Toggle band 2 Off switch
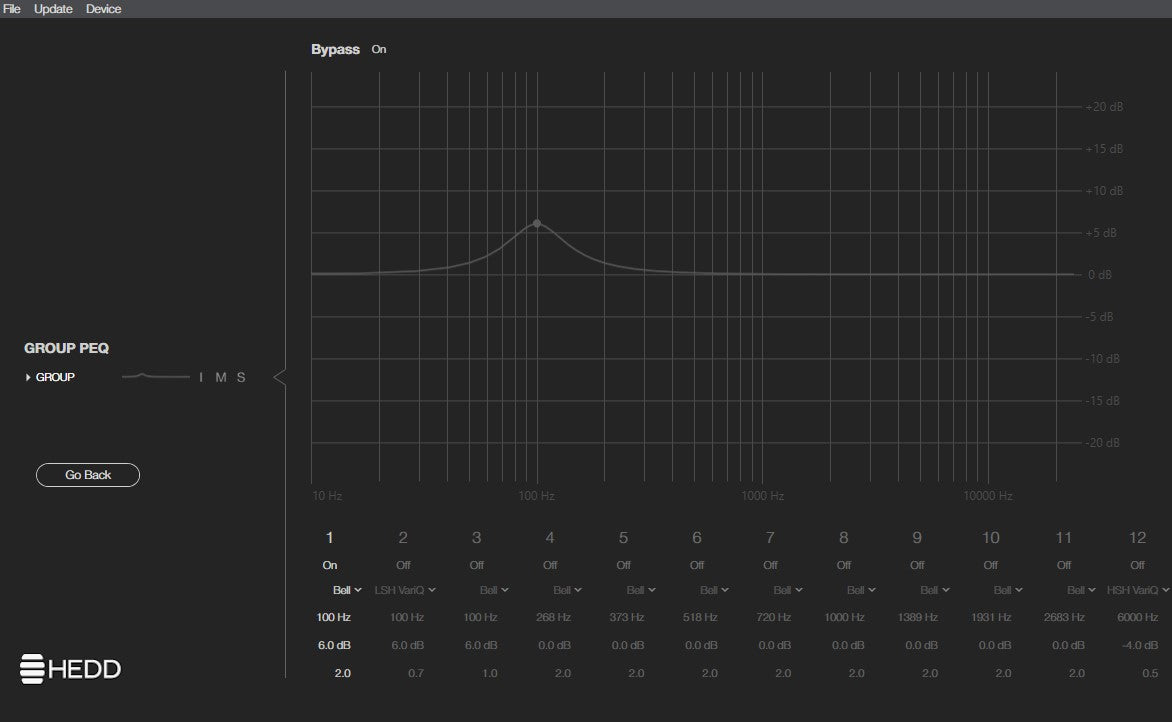The width and height of the screenshot is (1172, 722). (x=403, y=565)
